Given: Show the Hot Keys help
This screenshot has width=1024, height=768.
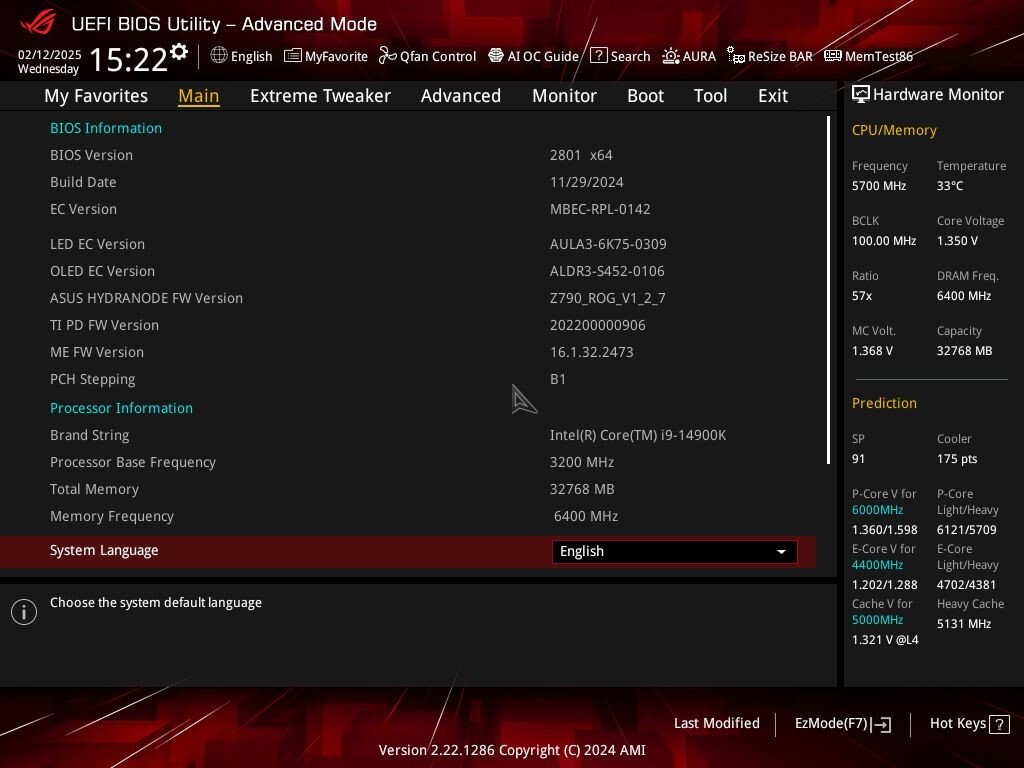Looking at the screenshot, I should [x=969, y=724].
